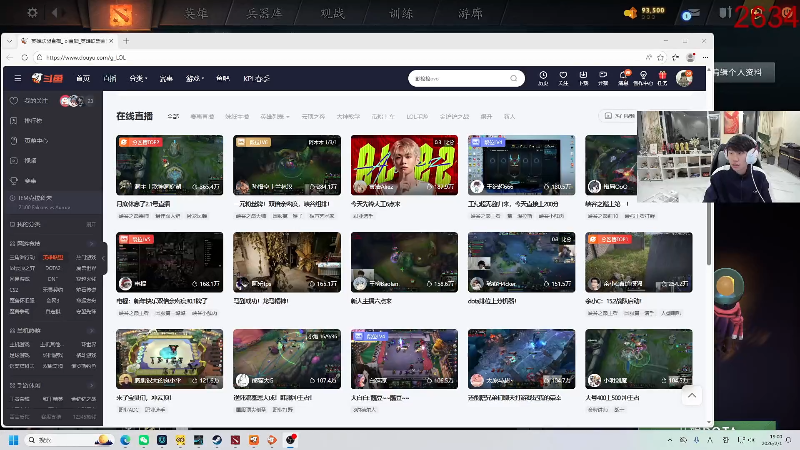
Task: Select the 全部 filter tab
Action: (173, 116)
